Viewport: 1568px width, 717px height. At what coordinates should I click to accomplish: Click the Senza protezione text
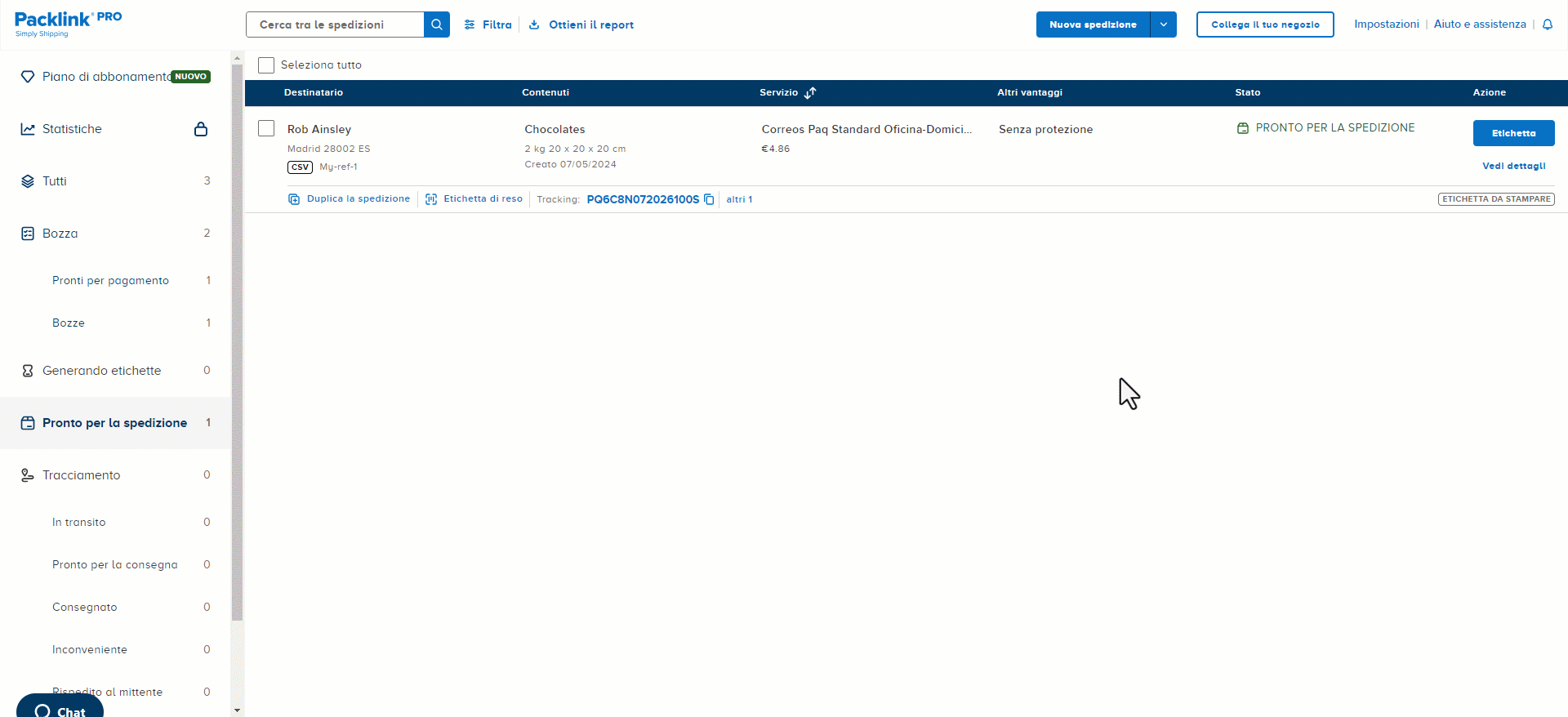click(x=1045, y=129)
